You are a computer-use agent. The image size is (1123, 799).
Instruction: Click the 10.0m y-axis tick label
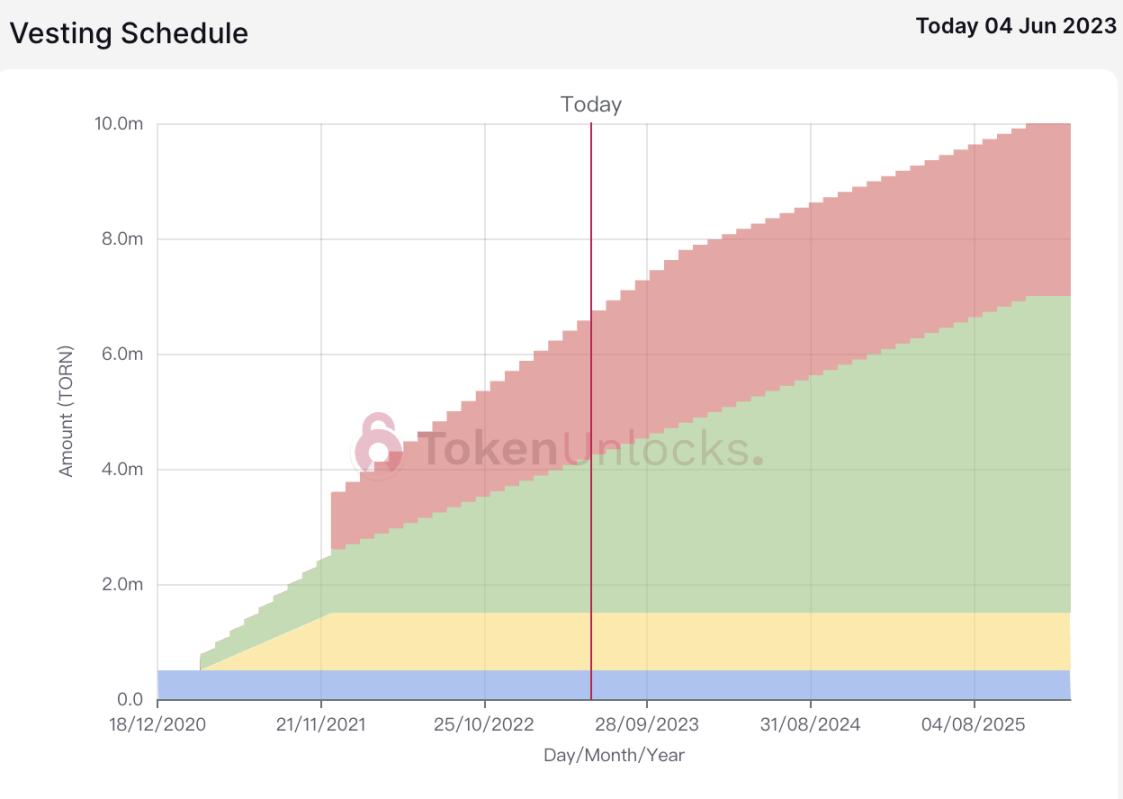tap(119, 124)
